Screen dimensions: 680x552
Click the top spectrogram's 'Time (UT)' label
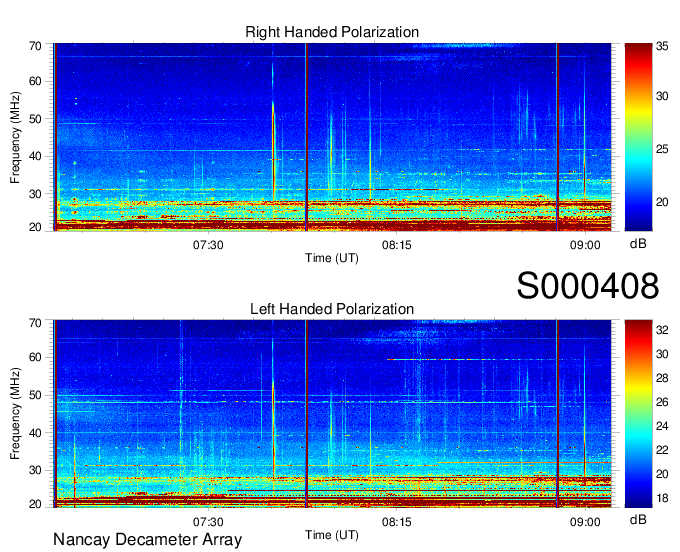click(x=332, y=258)
